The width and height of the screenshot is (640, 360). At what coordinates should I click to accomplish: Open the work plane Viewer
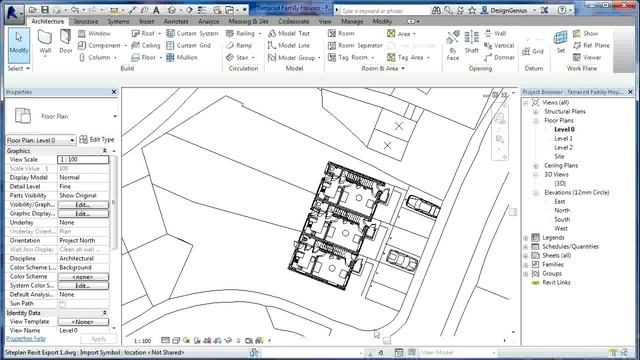click(x=587, y=58)
